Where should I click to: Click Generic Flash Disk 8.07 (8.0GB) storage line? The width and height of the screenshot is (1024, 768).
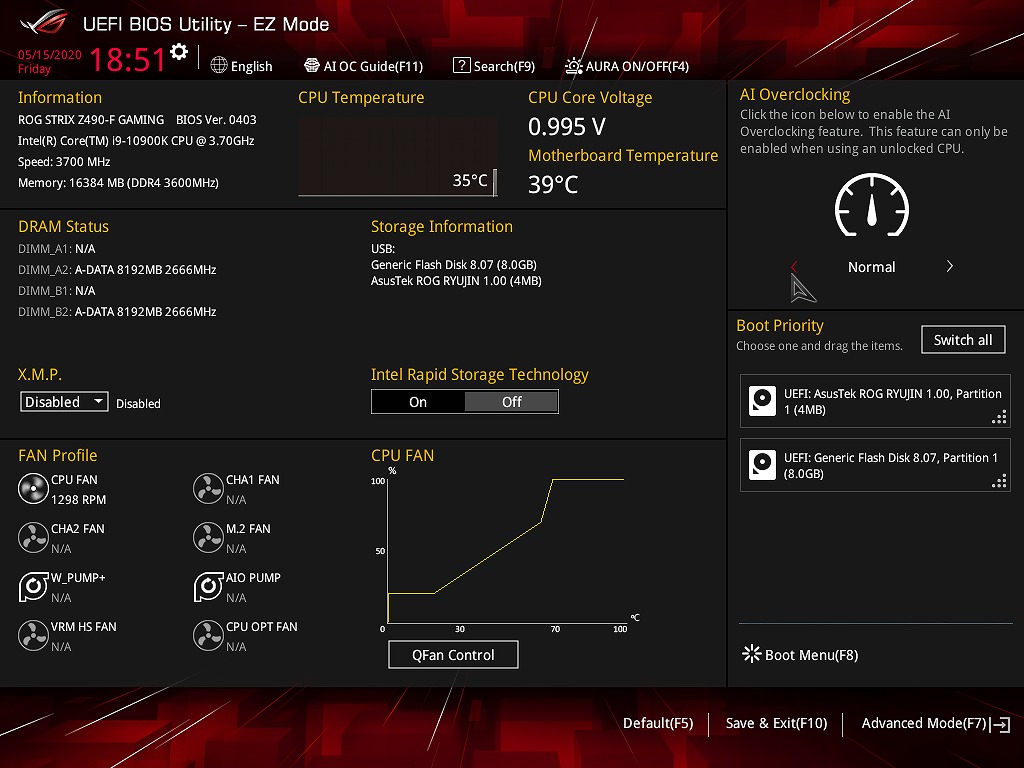click(x=454, y=264)
